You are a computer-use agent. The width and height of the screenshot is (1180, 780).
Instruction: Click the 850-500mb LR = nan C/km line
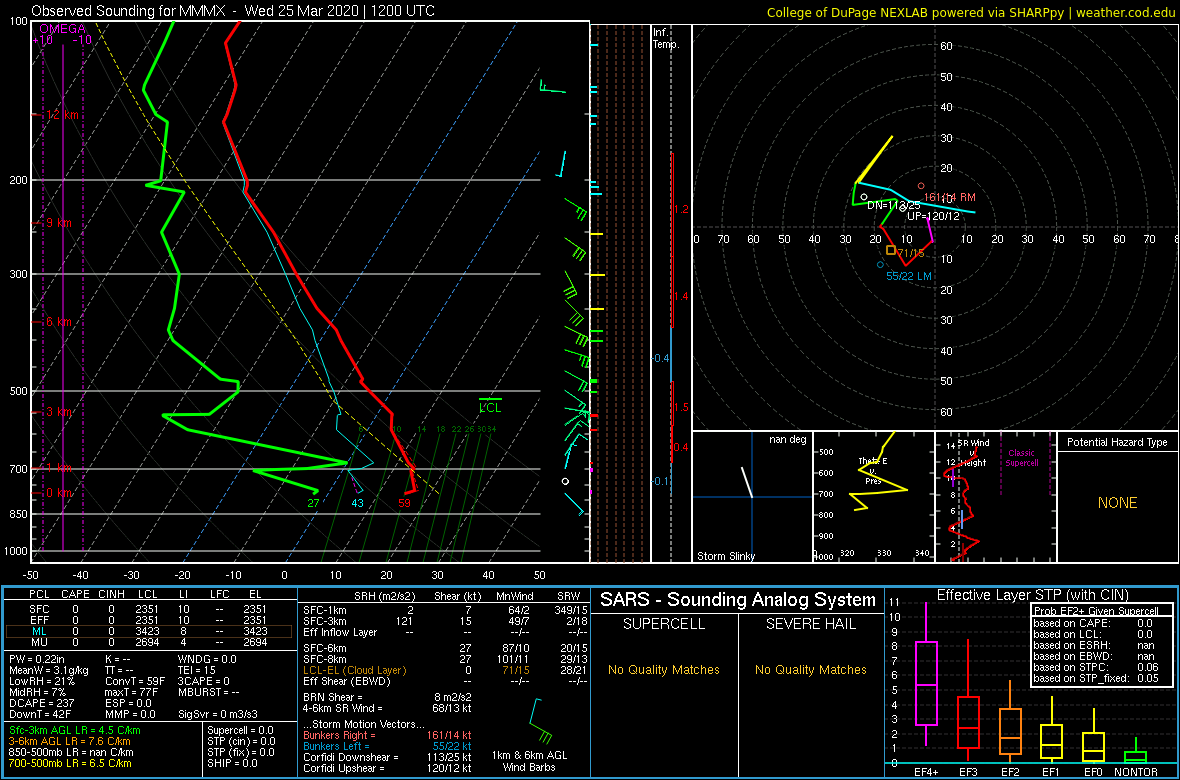coord(71,752)
